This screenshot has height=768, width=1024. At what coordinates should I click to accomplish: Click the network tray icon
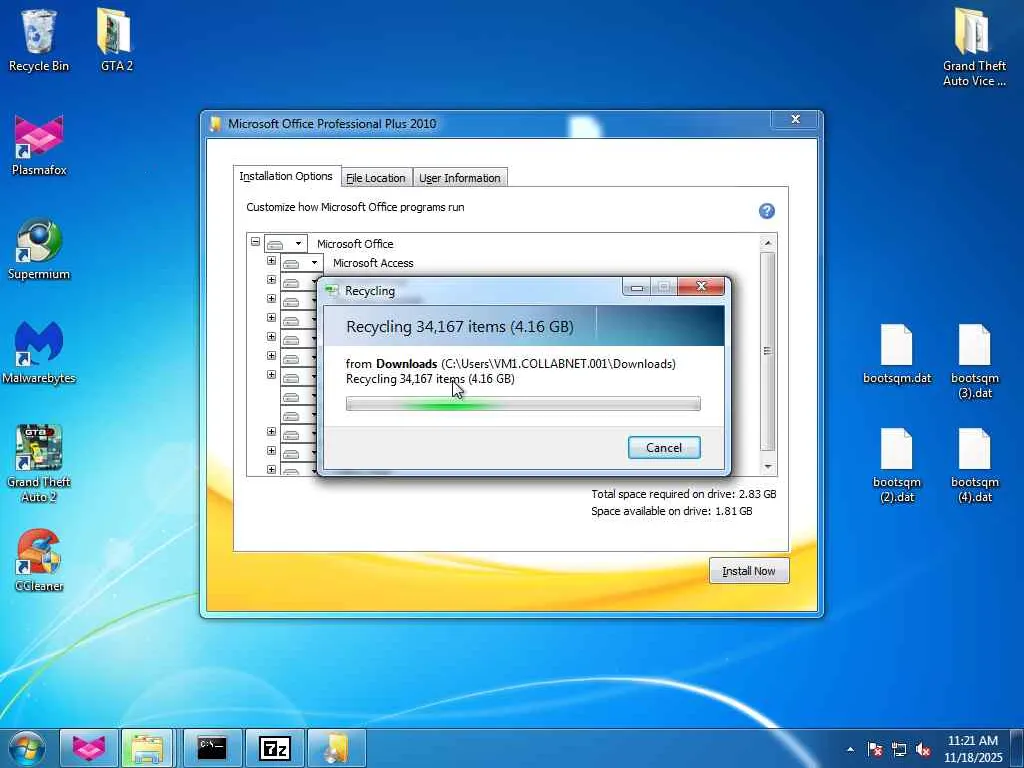[x=899, y=749]
